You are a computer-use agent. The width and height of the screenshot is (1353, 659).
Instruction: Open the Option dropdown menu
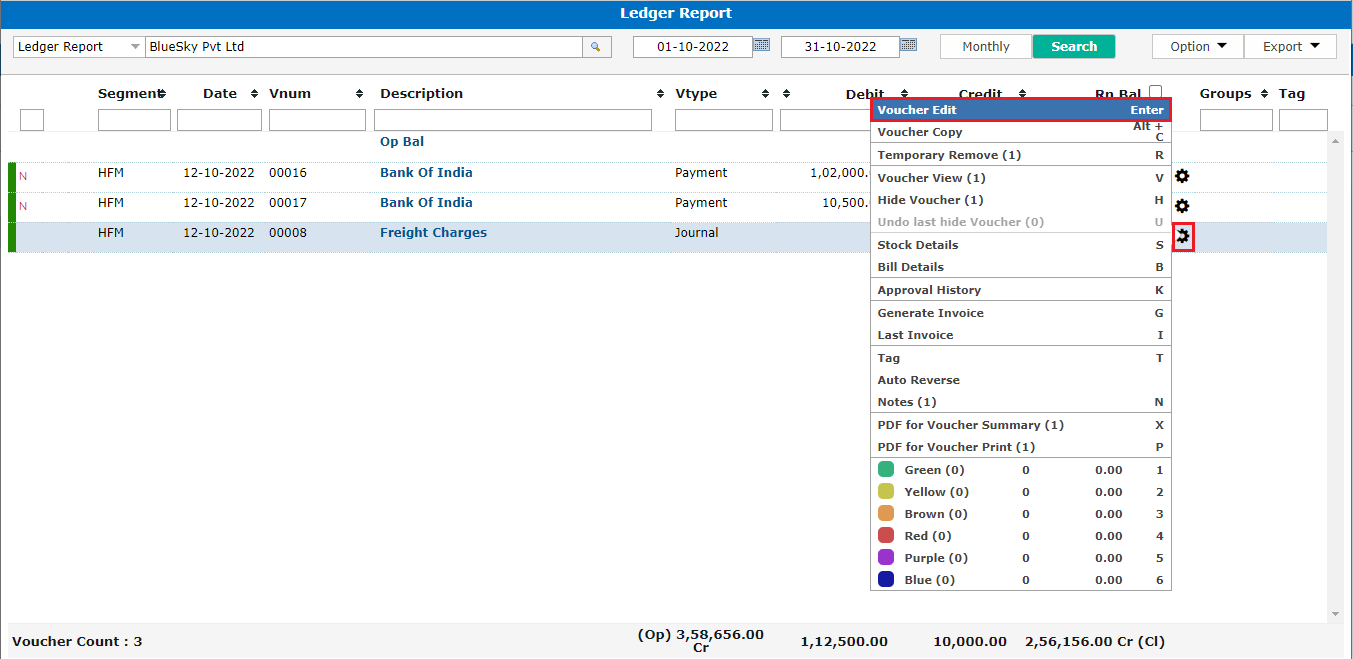[1197, 47]
